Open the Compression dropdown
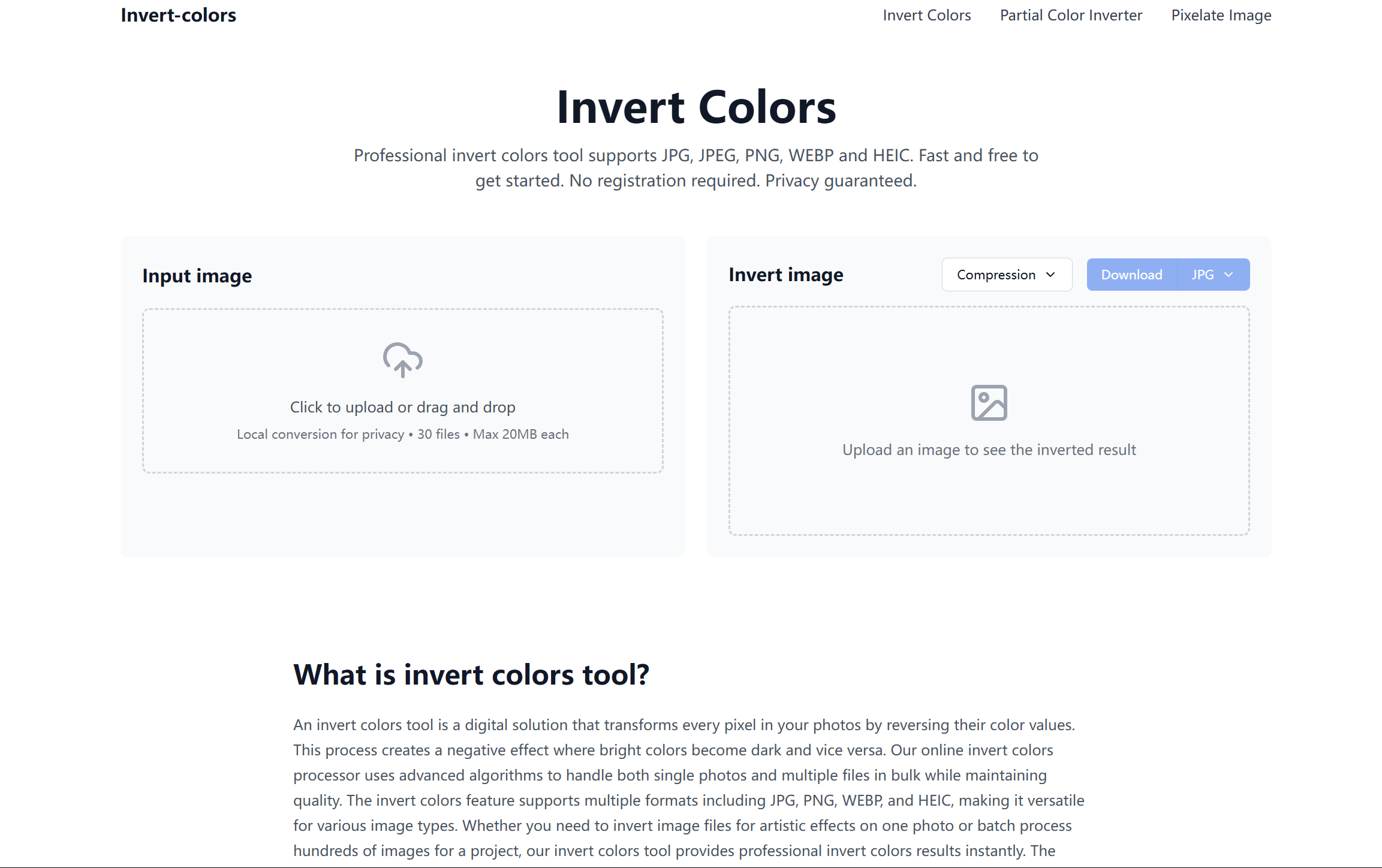1382x868 pixels. coord(1006,274)
